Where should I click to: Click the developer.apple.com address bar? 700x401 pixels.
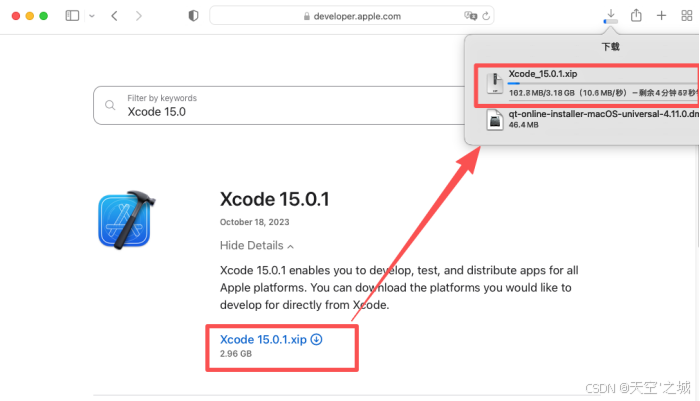(x=351, y=16)
